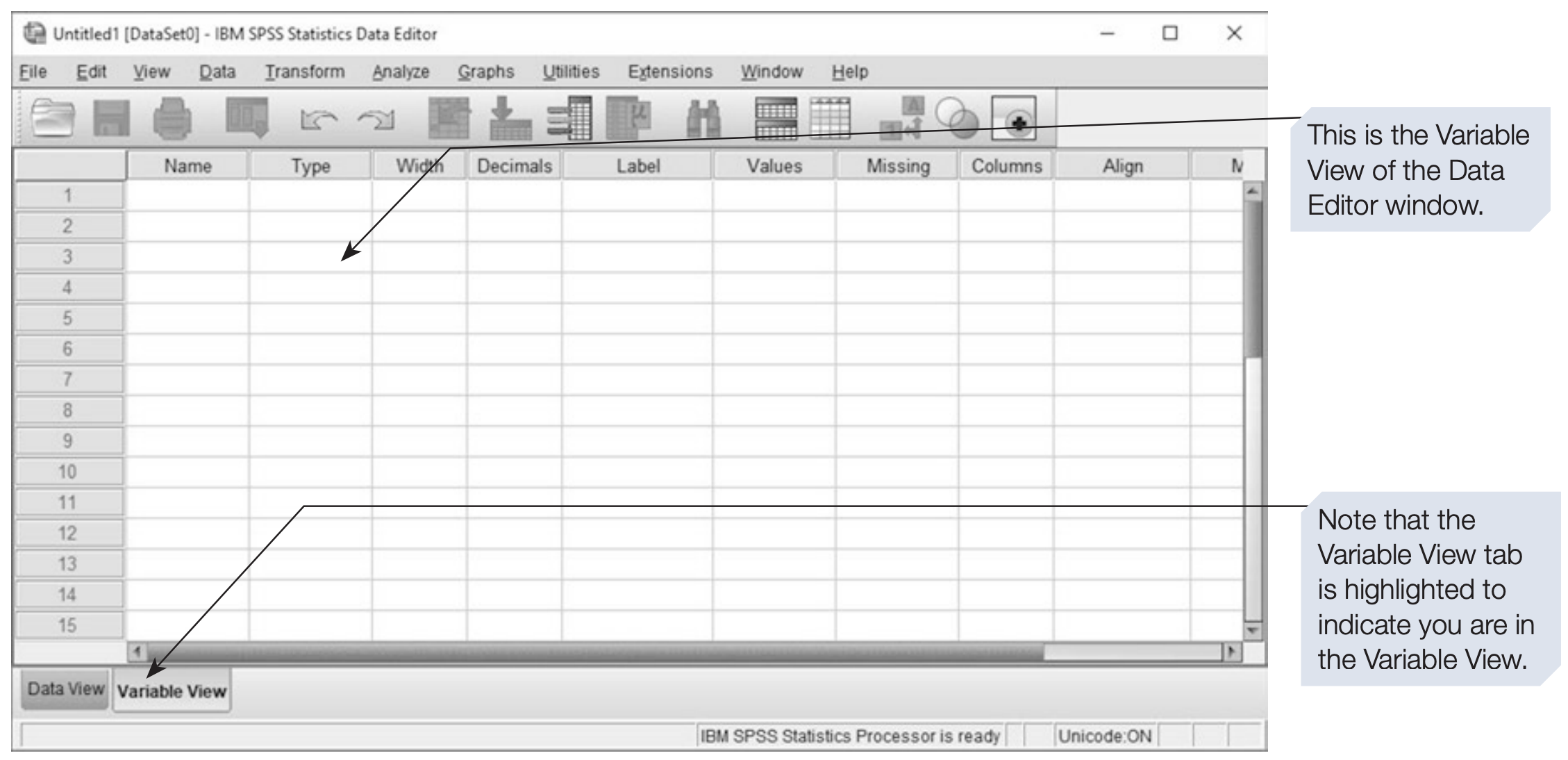This screenshot has width=1568, height=760.
Task: Open the Analyze menu
Action: click(x=401, y=72)
